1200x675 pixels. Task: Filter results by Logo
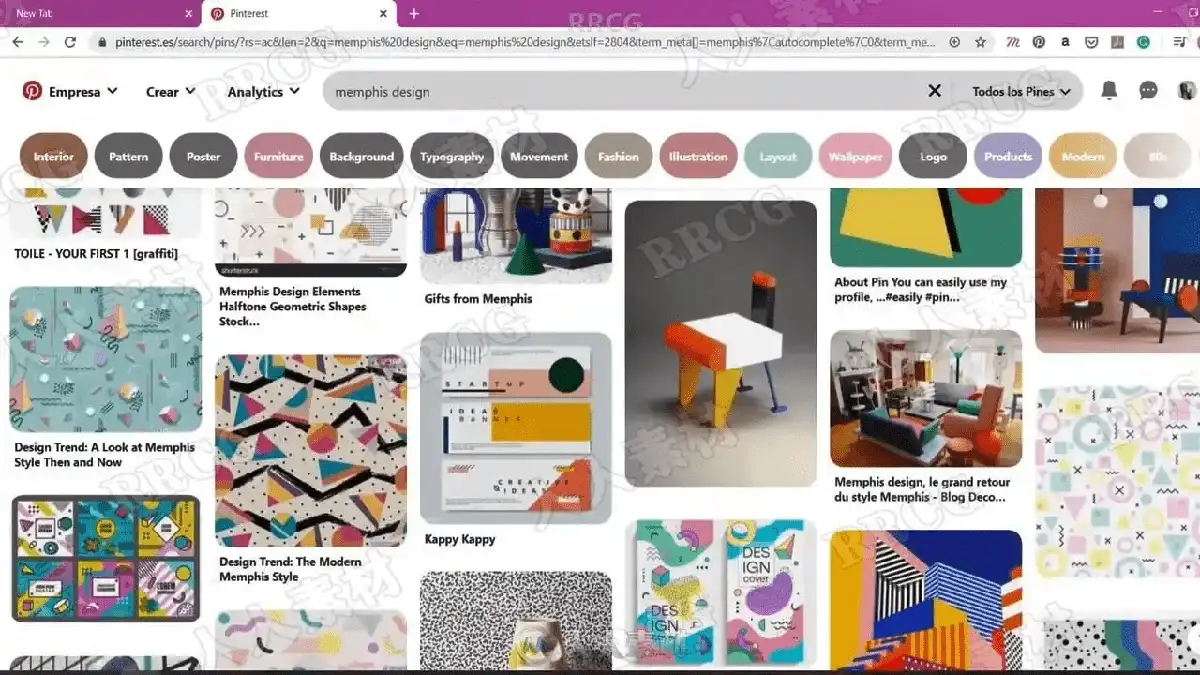click(933, 156)
